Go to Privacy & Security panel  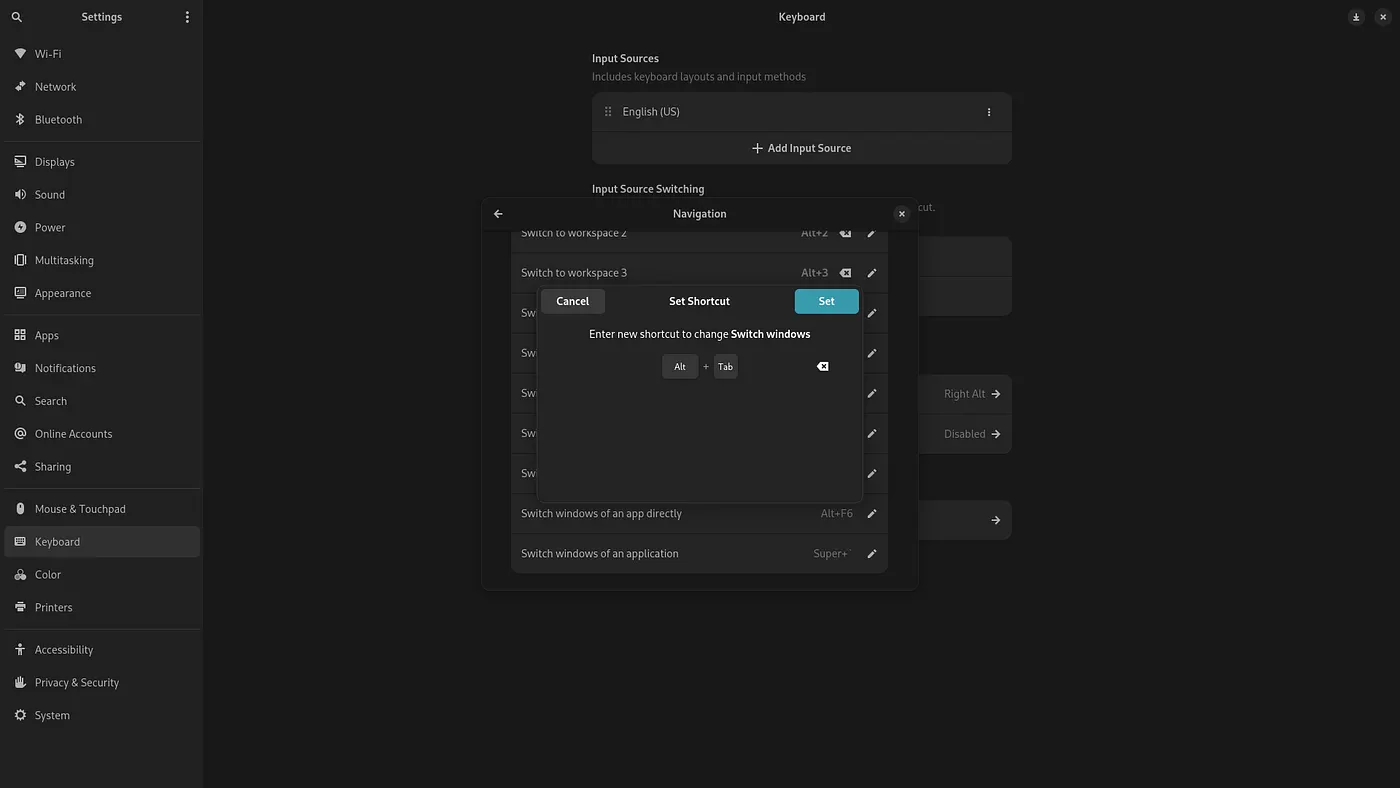pos(102,683)
